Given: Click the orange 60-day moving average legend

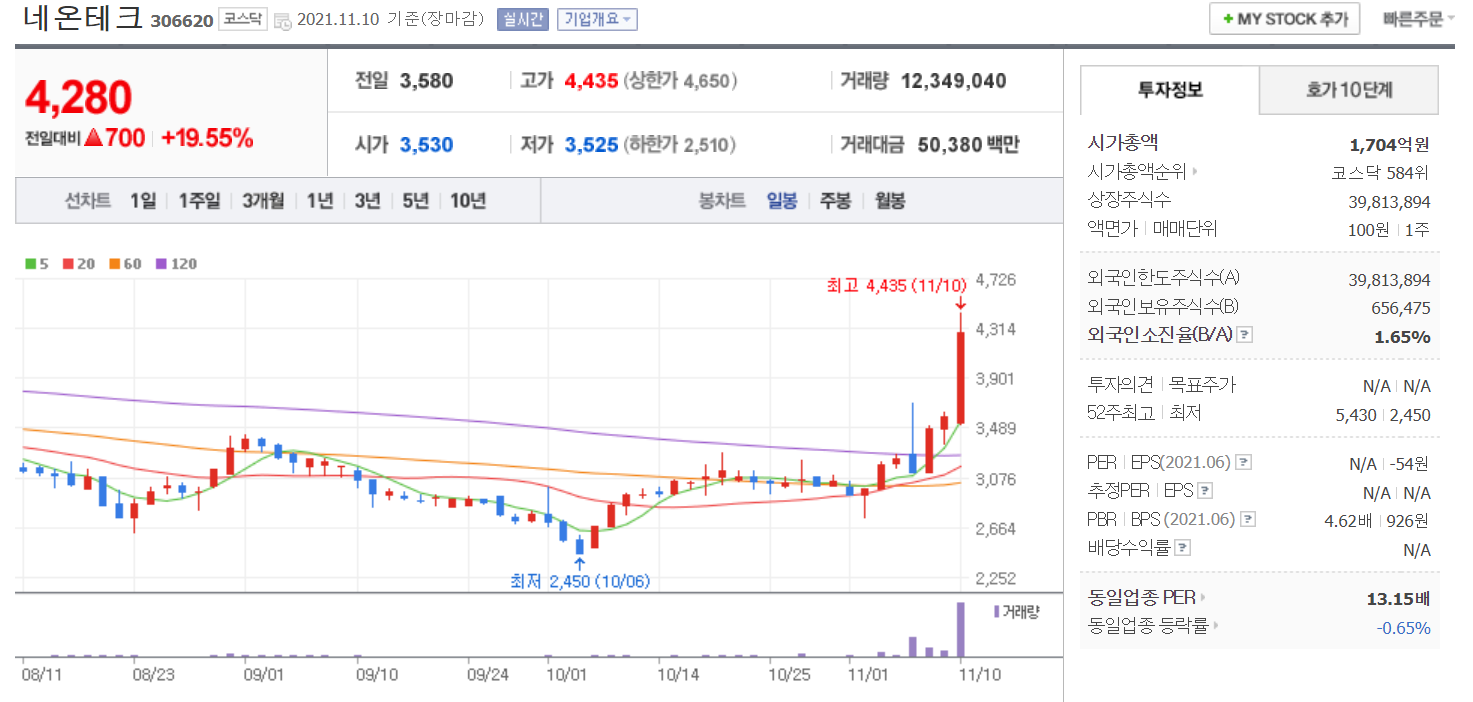Looking at the screenshot, I should click(125, 264).
